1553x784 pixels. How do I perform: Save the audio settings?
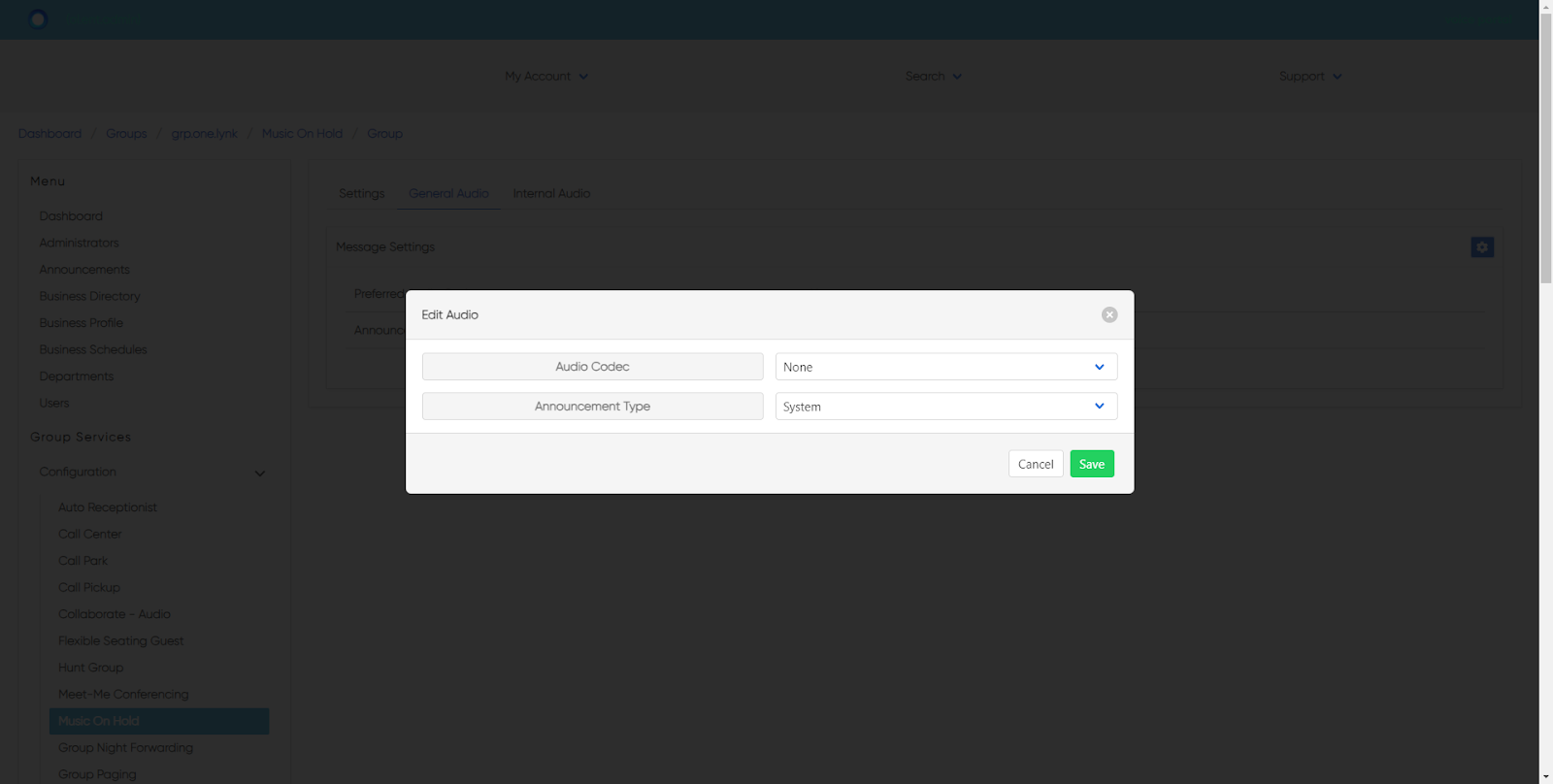click(x=1092, y=464)
